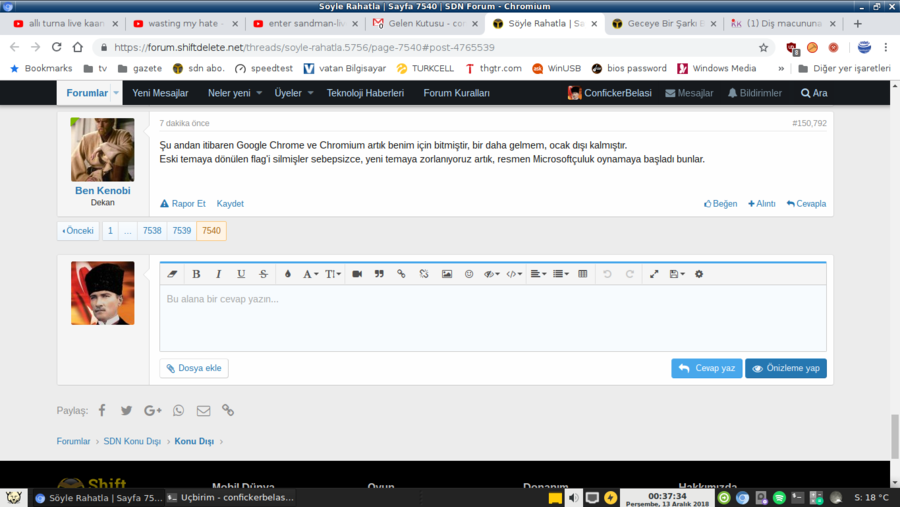900x507 pixels.
Task: Share thread by email icon
Action: pos(203,410)
